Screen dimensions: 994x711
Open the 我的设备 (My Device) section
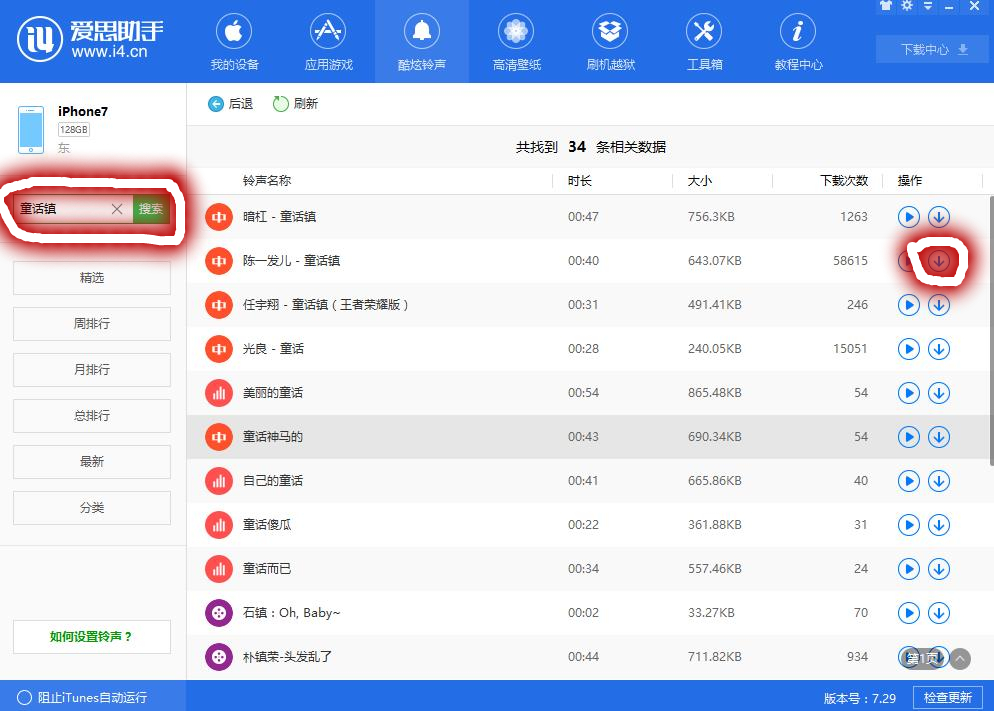tap(233, 41)
